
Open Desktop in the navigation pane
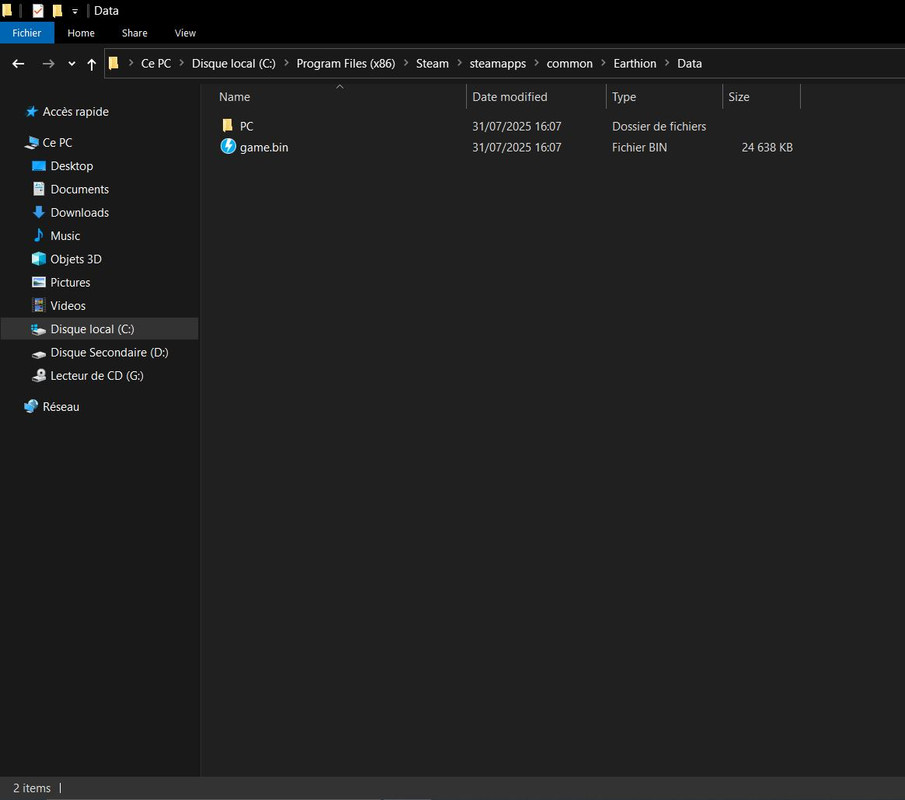point(72,166)
